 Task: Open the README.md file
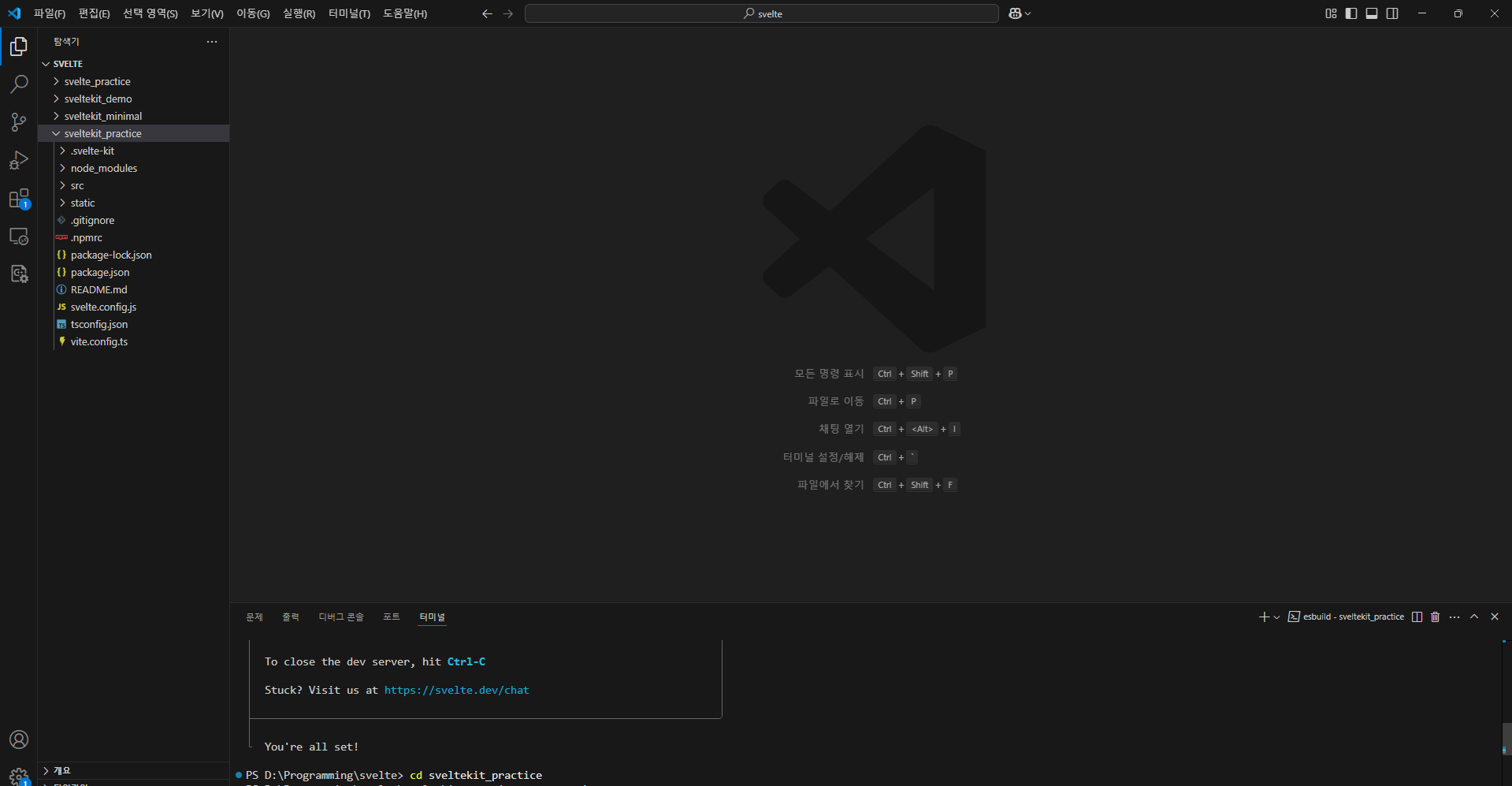pos(134,289)
